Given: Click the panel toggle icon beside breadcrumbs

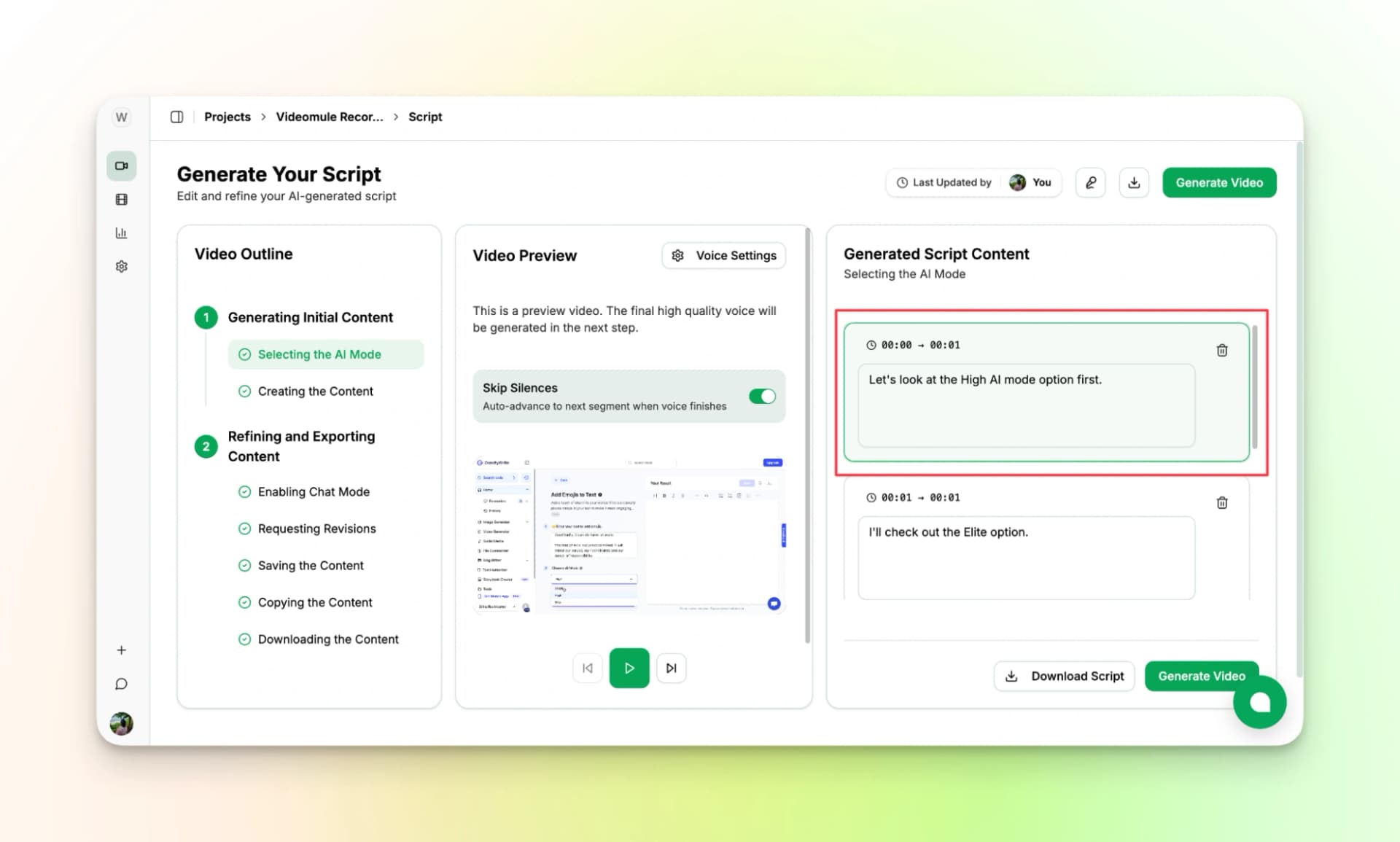Looking at the screenshot, I should click(x=176, y=116).
